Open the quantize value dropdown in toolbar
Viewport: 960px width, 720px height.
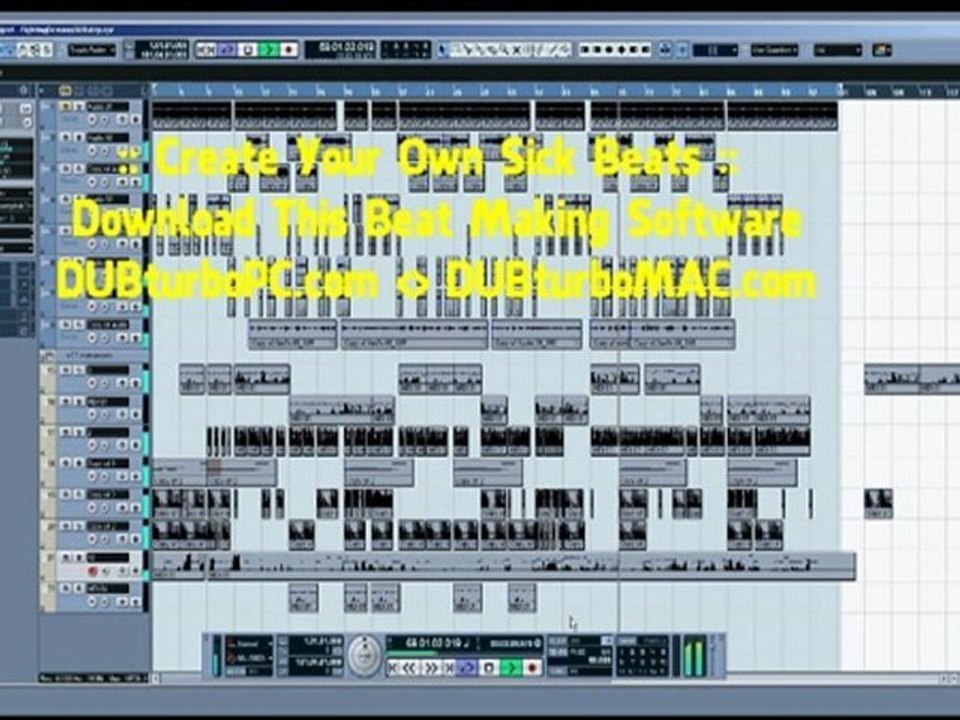[x=838, y=50]
